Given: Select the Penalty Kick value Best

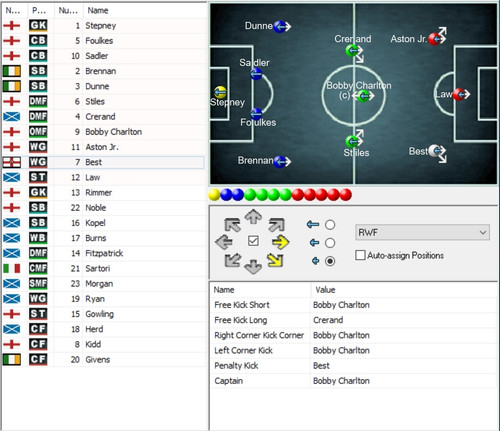Looking at the screenshot, I should point(321,366).
